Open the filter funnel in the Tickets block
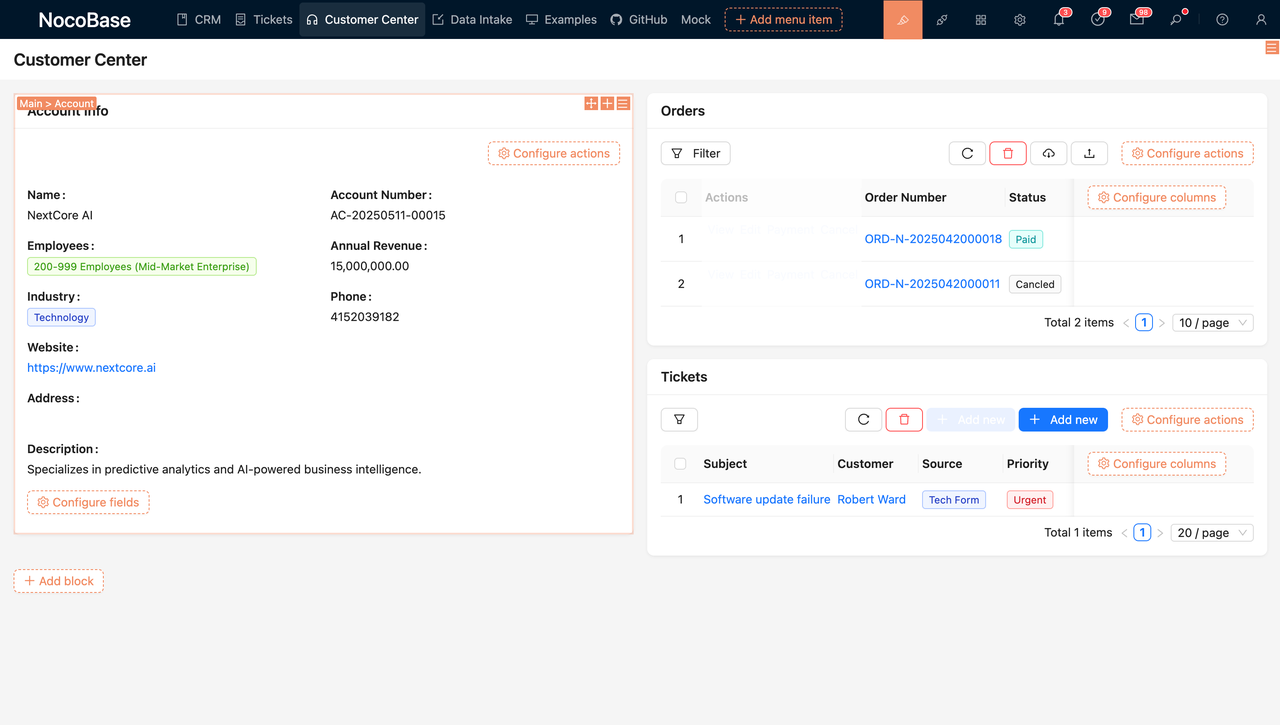The width and height of the screenshot is (1280, 725). 679,419
